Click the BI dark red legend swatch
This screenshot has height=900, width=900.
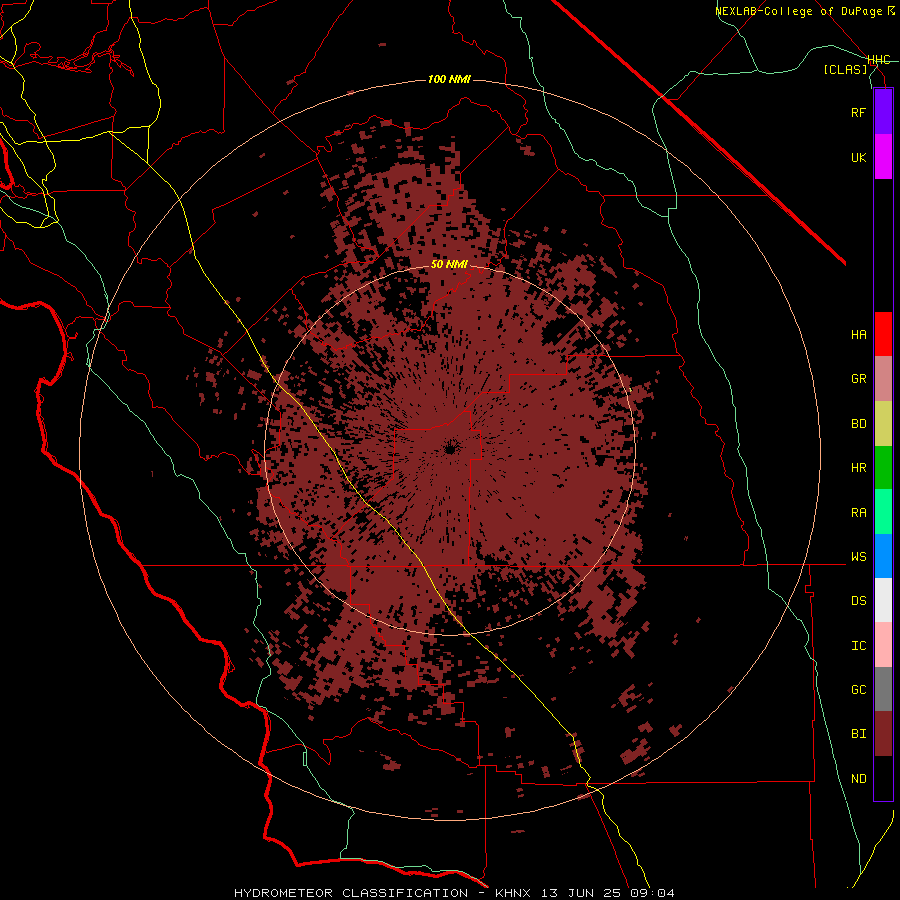(x=883, y=734)
